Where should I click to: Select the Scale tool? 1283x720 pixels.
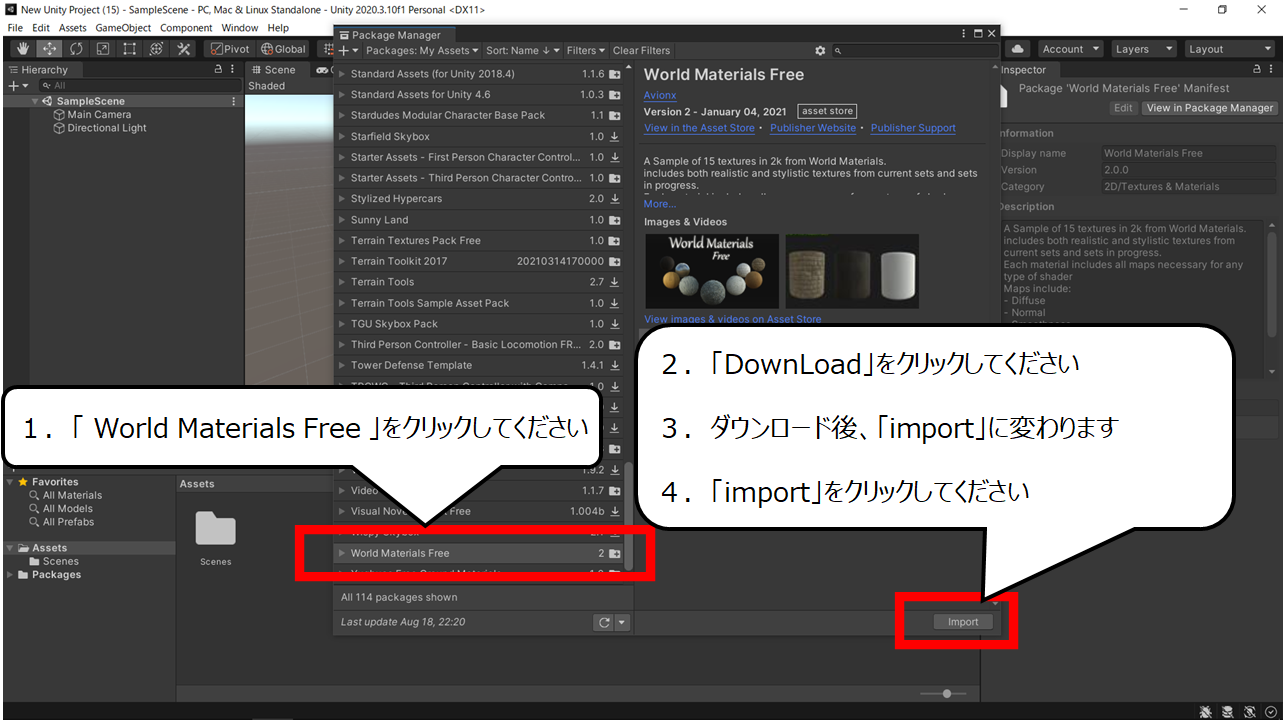103,49
